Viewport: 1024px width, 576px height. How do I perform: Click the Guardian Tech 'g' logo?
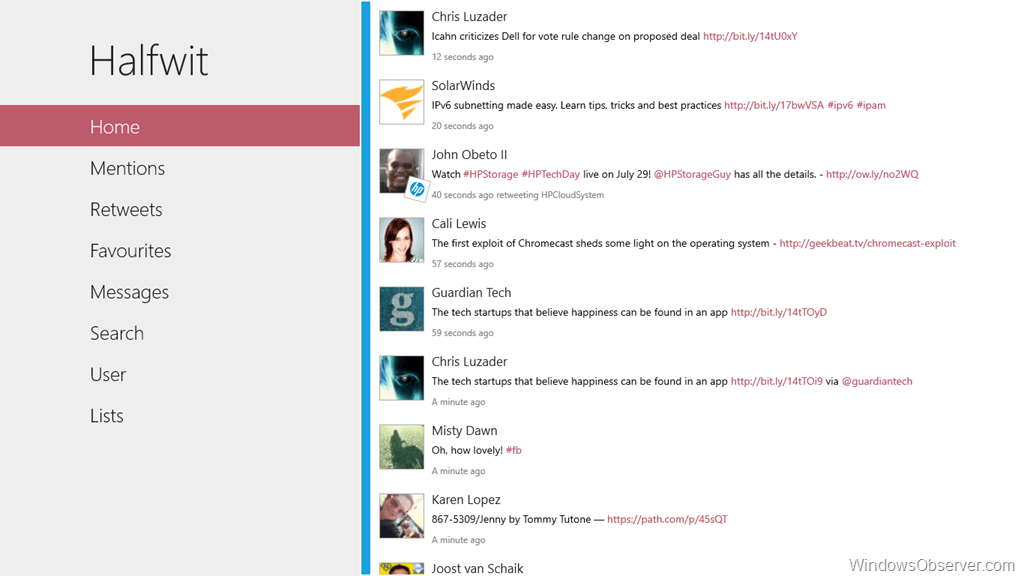[x=402, y=309]
